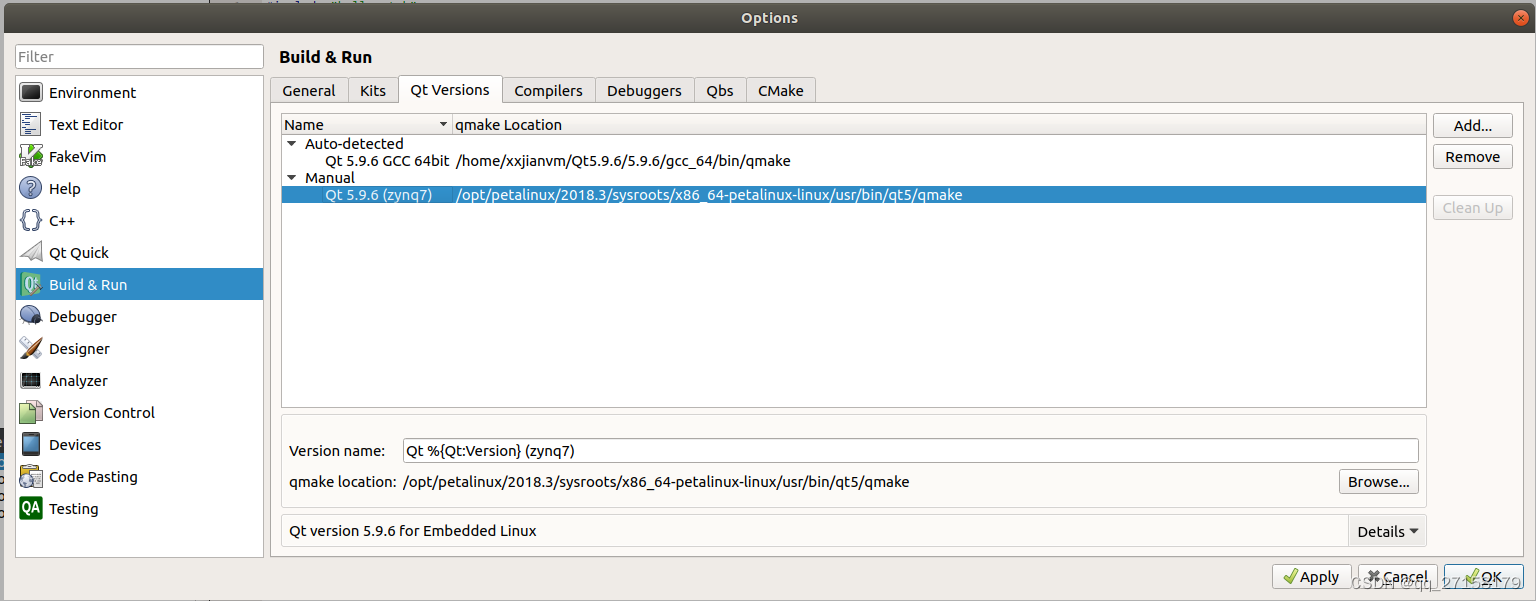The width and height of the screenshot is (1536, 601).
Task: Browse for a qmake location
Action: click(1378, 481)
